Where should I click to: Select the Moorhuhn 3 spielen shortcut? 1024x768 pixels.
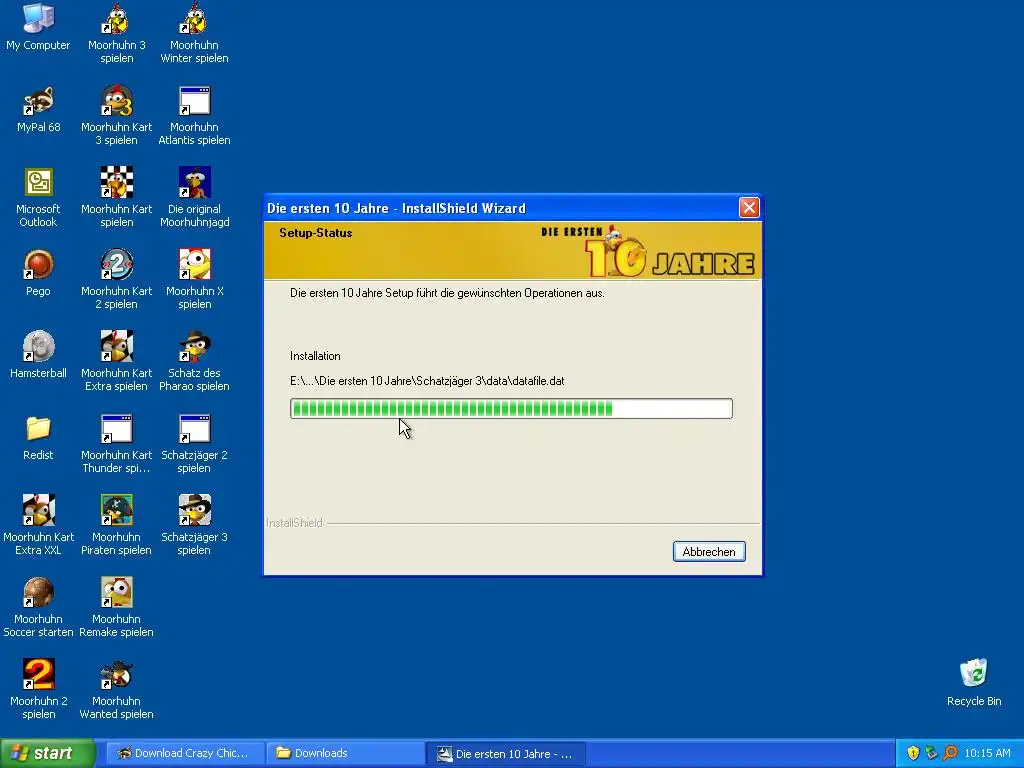pyautogui.click(x=116, y=33)
